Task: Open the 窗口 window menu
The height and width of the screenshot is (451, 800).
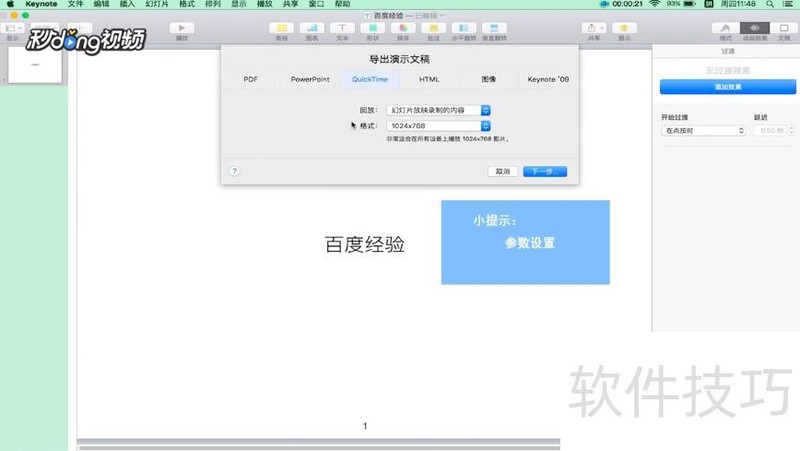Action: (x=316, y=4)
